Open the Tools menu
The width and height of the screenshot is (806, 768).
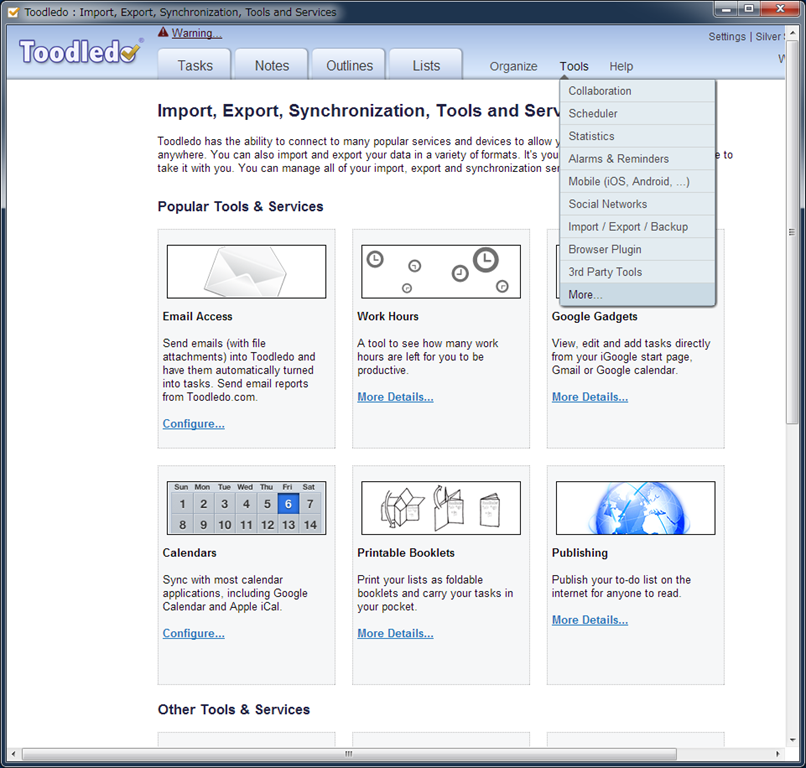(574, 66)
